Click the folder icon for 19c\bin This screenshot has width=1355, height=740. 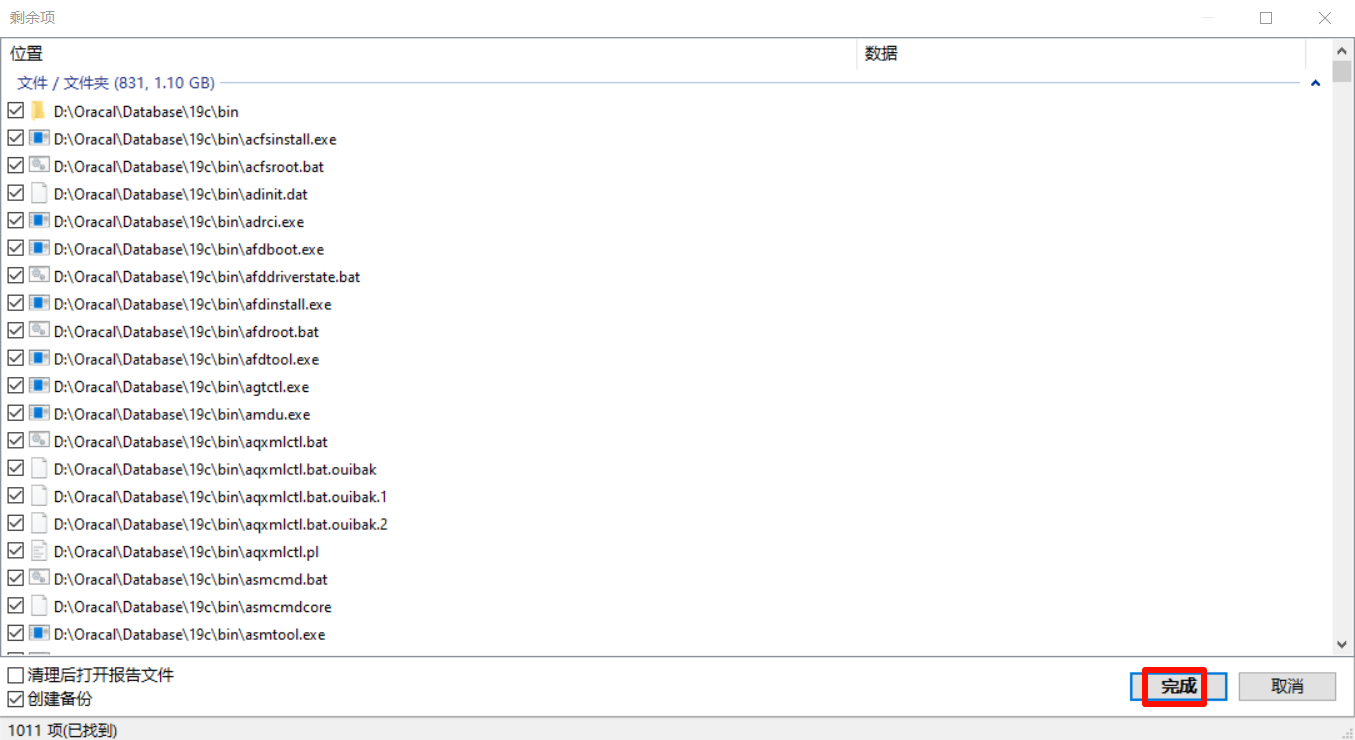(39, 111)
